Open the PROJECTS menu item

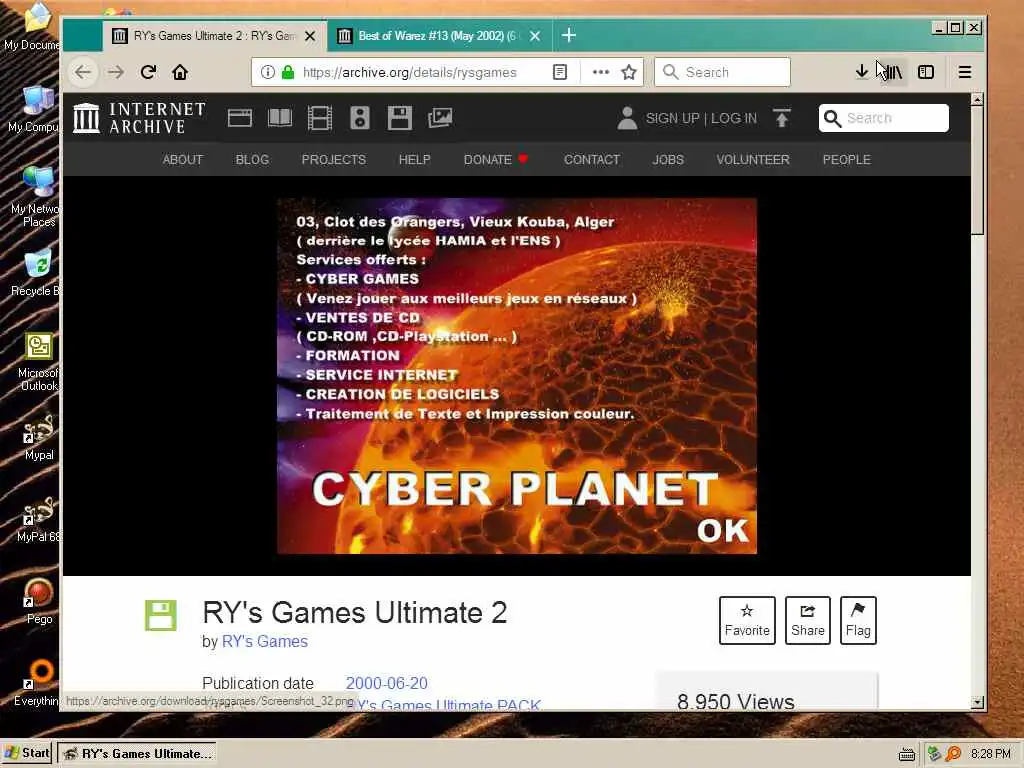334,160
